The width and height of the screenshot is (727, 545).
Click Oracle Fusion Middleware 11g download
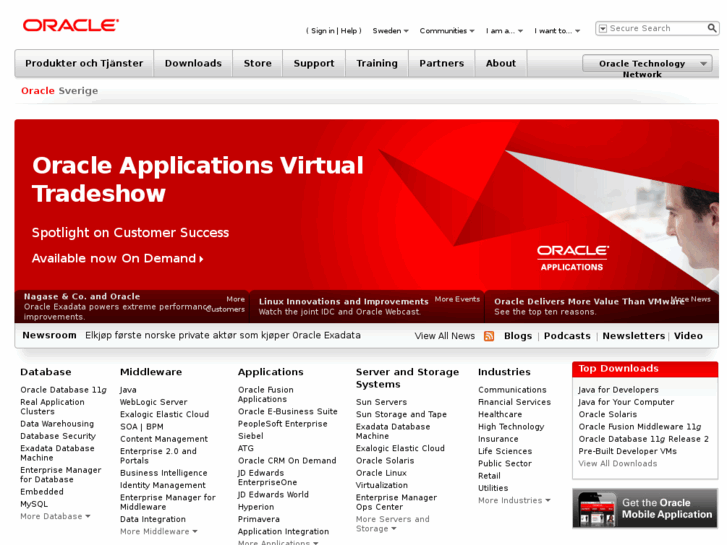pos(640,427)
